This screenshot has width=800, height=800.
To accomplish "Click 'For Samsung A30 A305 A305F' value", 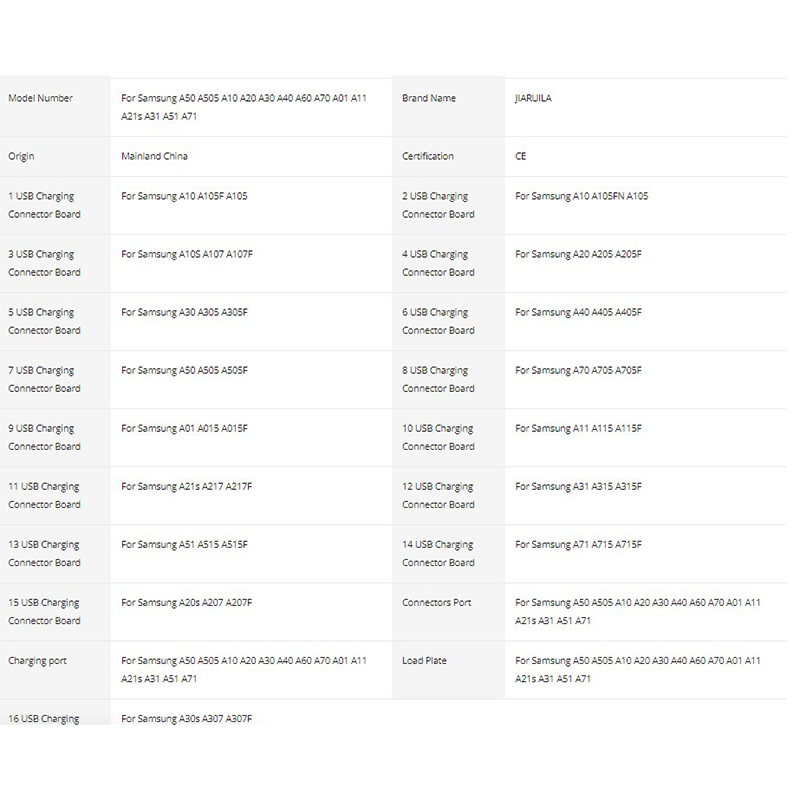I will (x=184, y=312).
